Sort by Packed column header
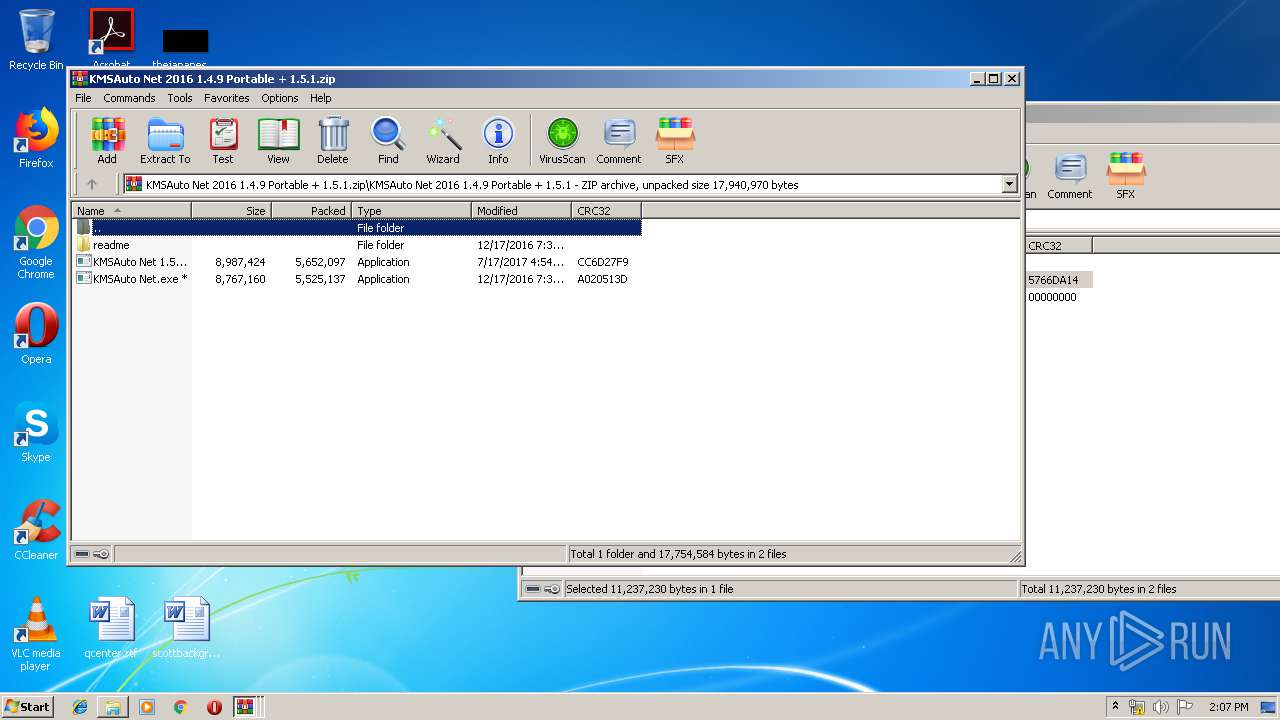Screen dimensions: 1280x720 click(311, 211)
